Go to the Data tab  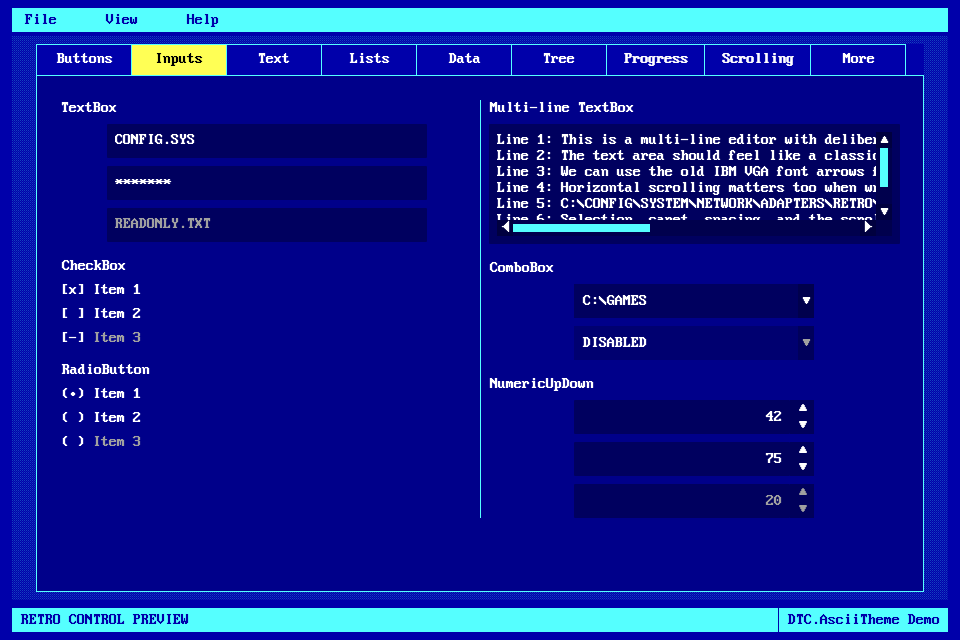[x=464, y=59]
